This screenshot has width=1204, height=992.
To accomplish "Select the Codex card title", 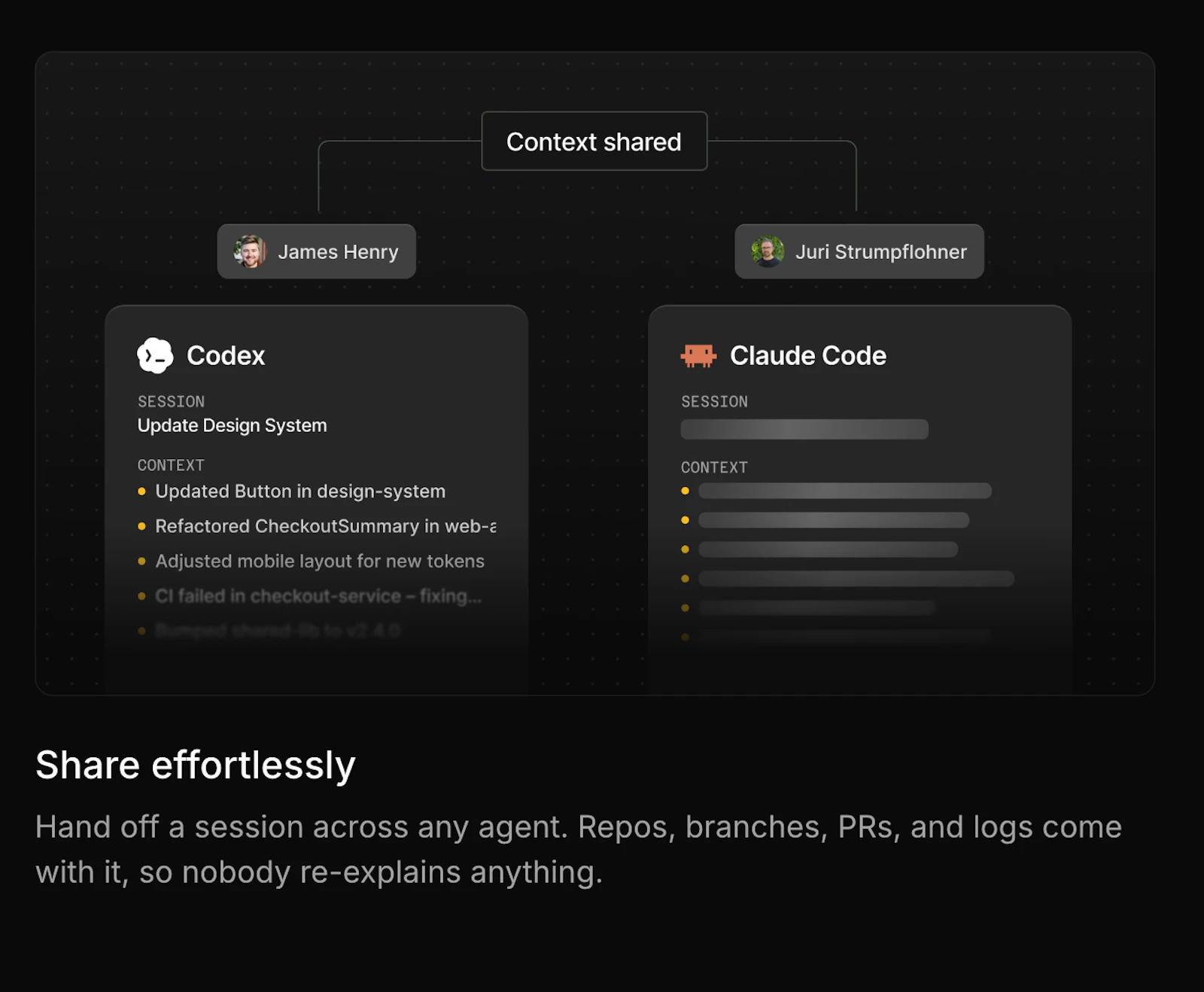I will [x=226, y=355].
